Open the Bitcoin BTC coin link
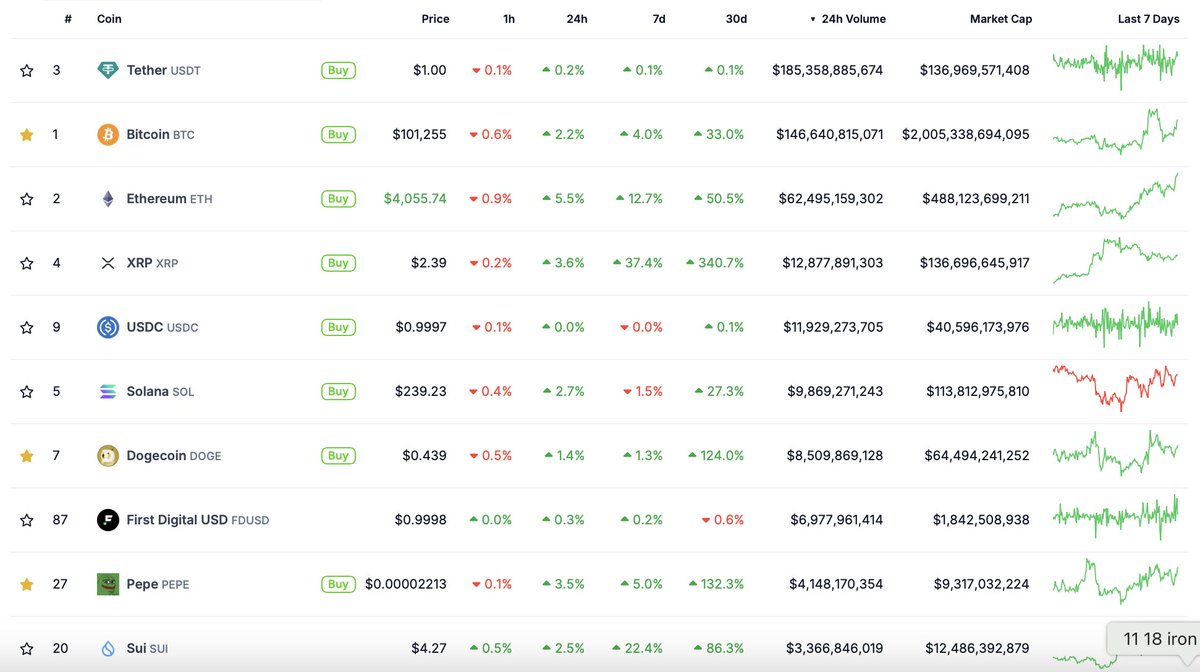 tap(161, 135)
